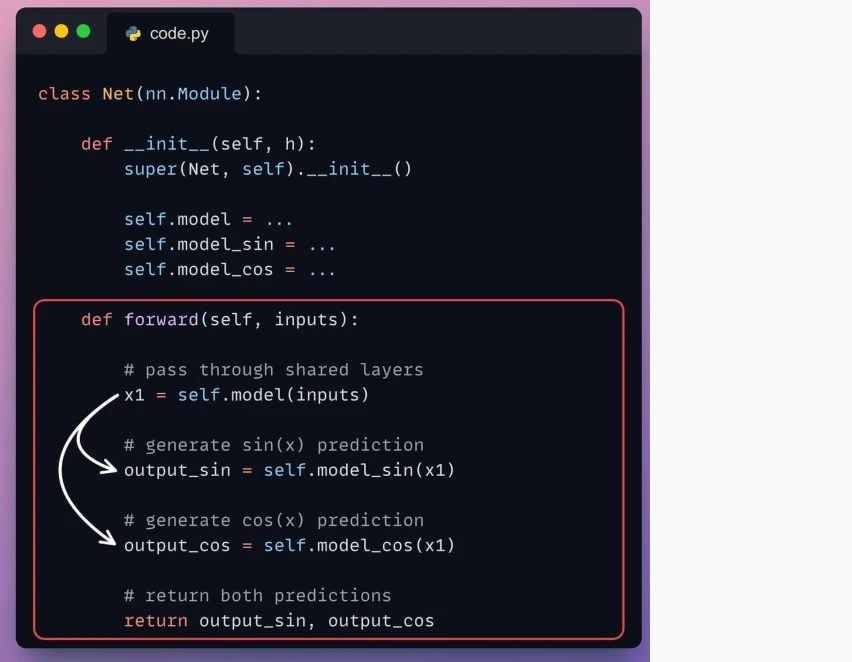Click the self.model_cos = ... line
This screenshot has height=662, width=852.
(230, 270)
